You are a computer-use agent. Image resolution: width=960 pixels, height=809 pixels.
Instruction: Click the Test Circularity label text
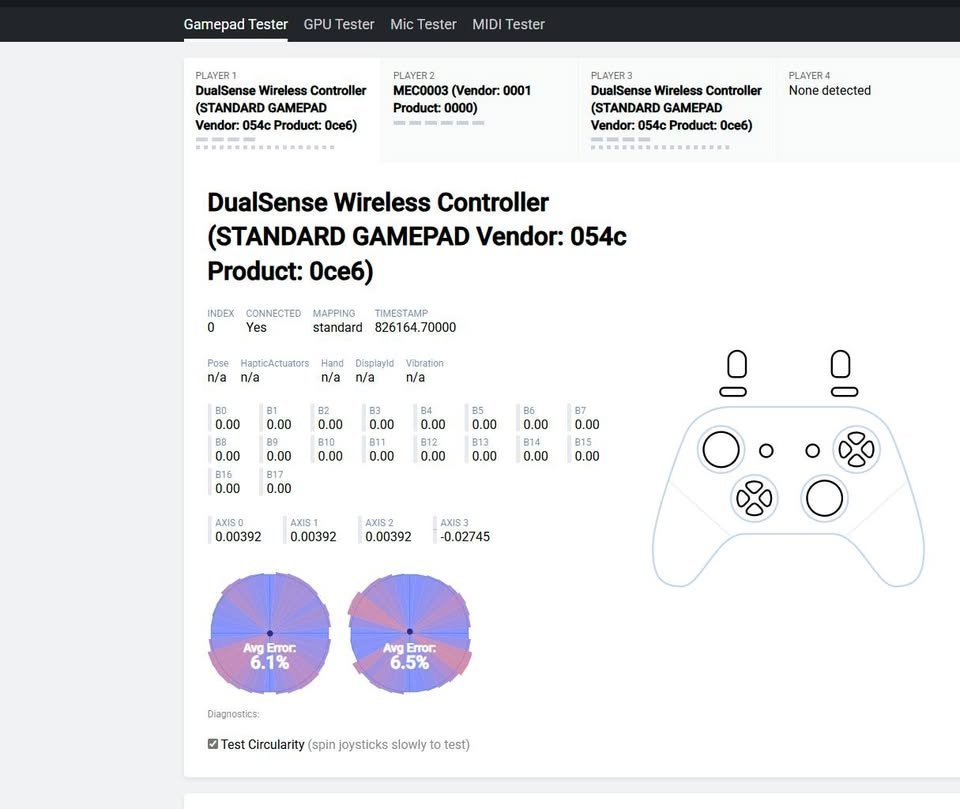[262, 745]
